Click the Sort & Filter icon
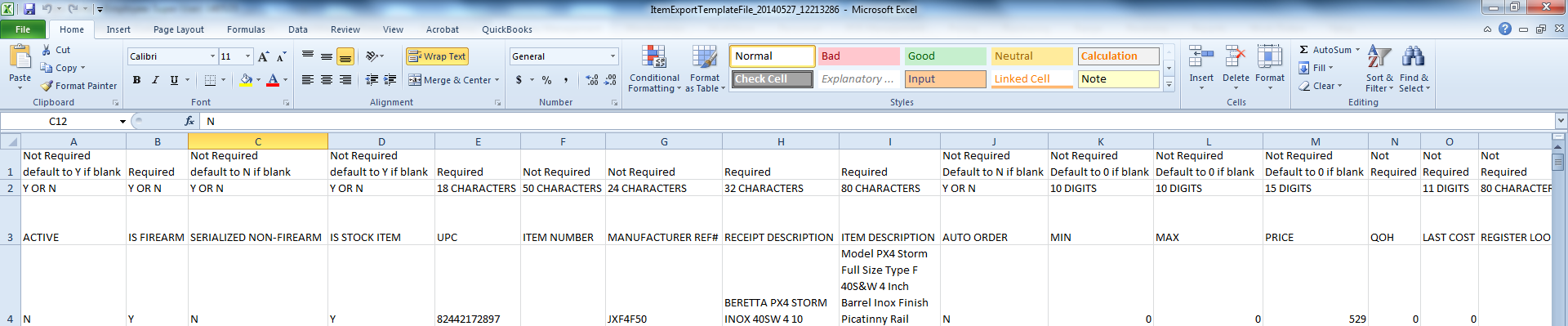This screenshot has width=1568, height=326. [x=1379, y=56]
